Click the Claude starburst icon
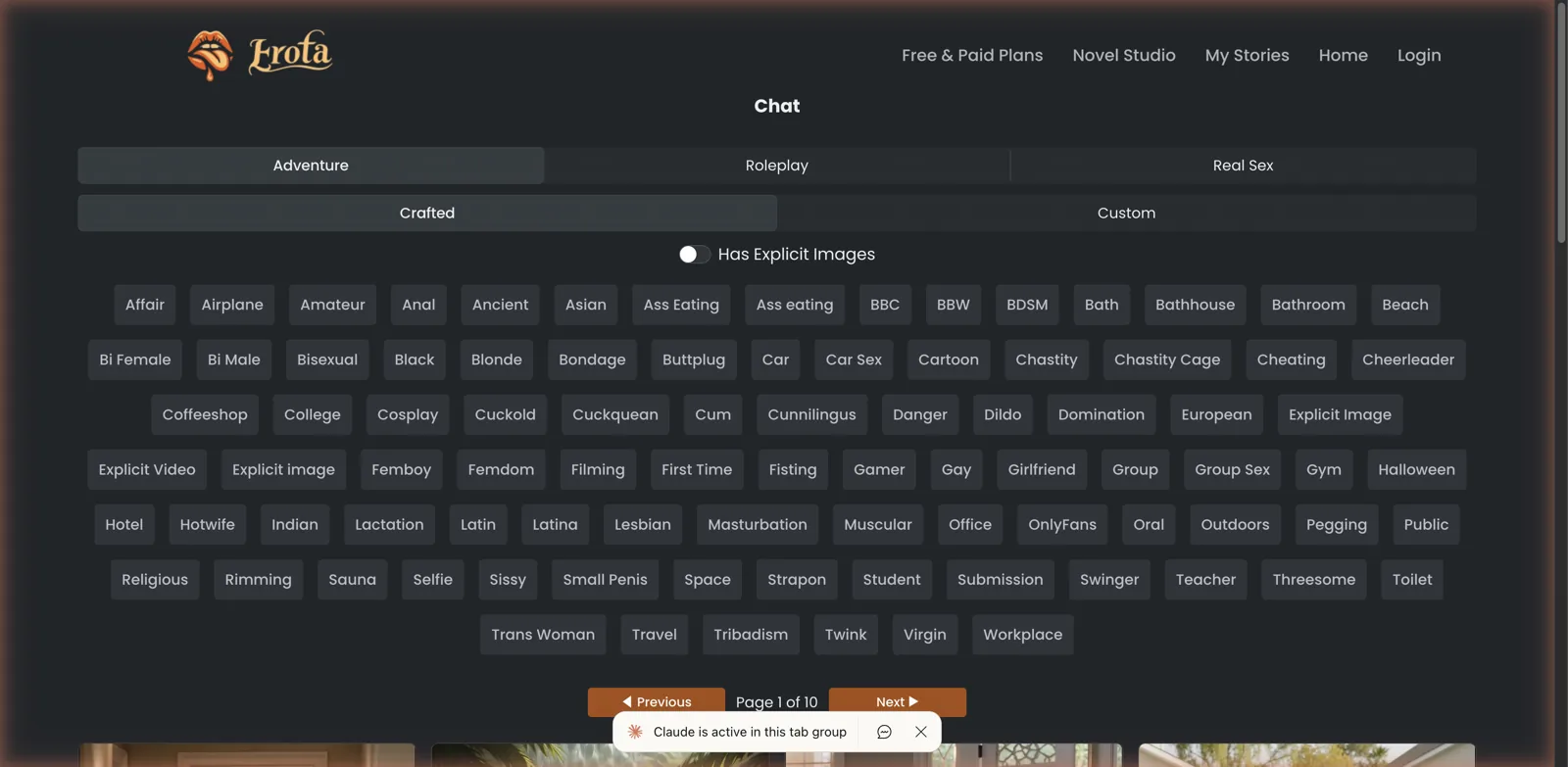1568x767 pixels. click(635, 732)
